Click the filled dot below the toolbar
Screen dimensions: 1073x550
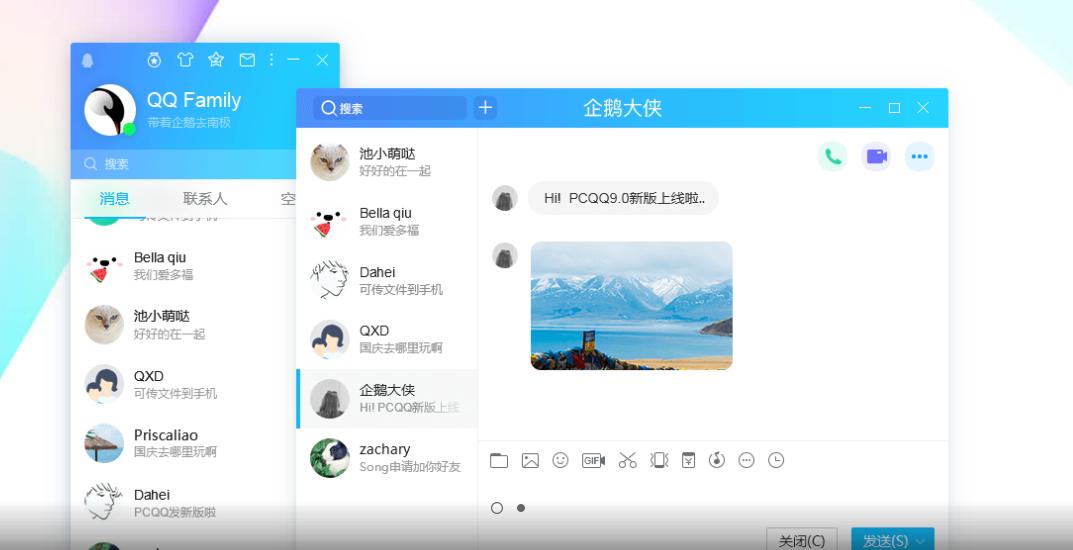[x=521, y=508]
